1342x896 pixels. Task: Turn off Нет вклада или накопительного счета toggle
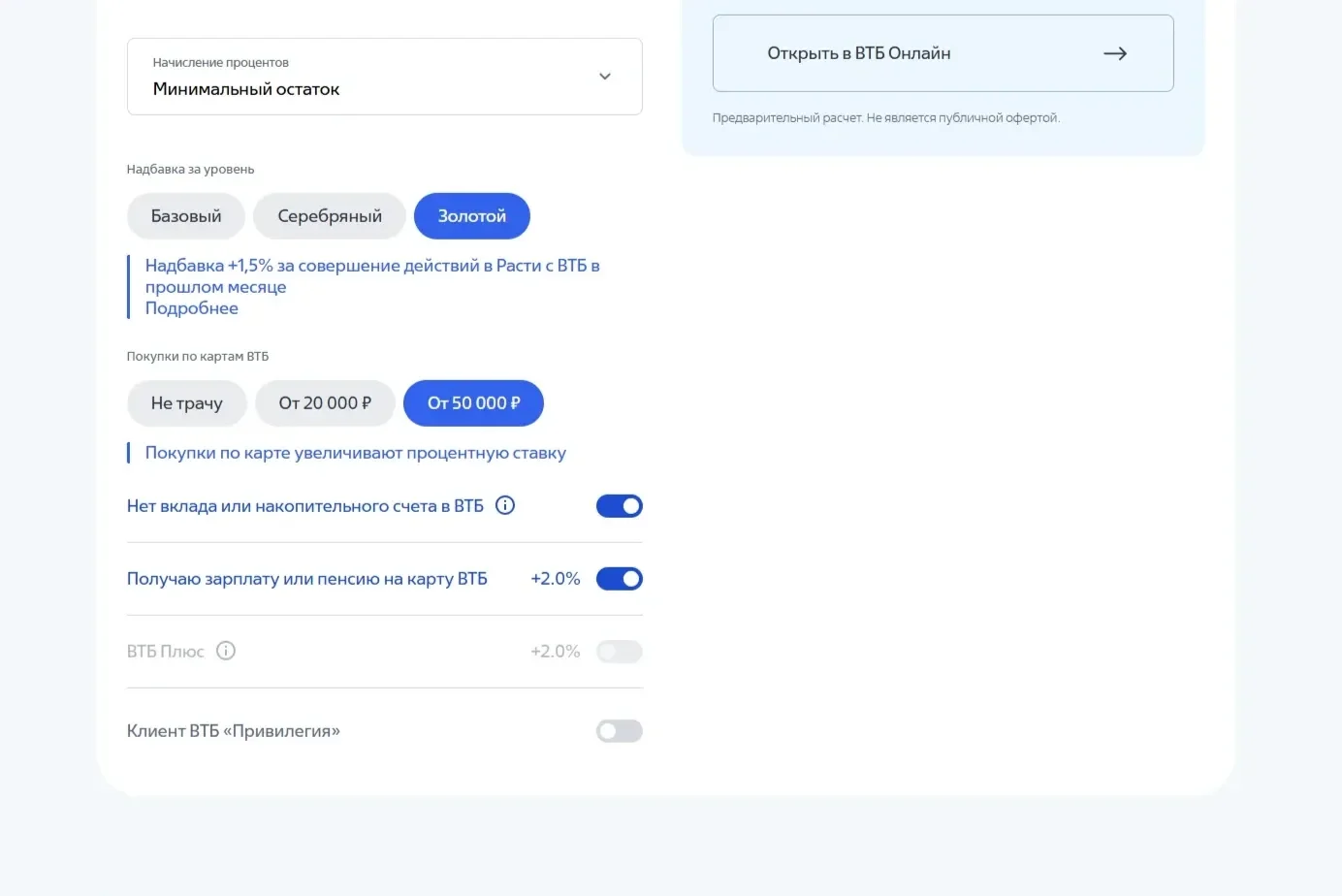[x=620, y=506]
